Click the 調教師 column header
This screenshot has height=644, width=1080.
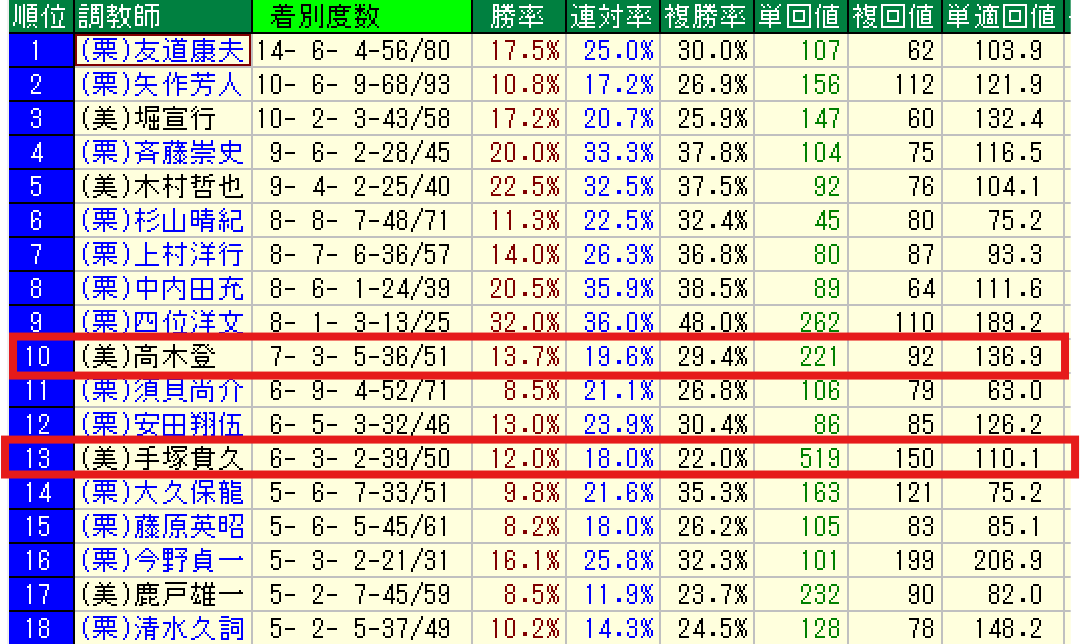coord(118,16)
